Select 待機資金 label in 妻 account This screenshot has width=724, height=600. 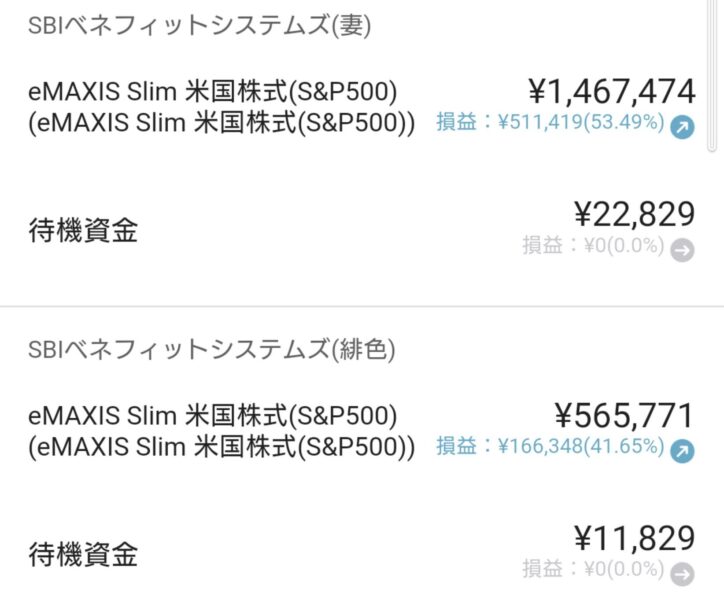point(82,232)
